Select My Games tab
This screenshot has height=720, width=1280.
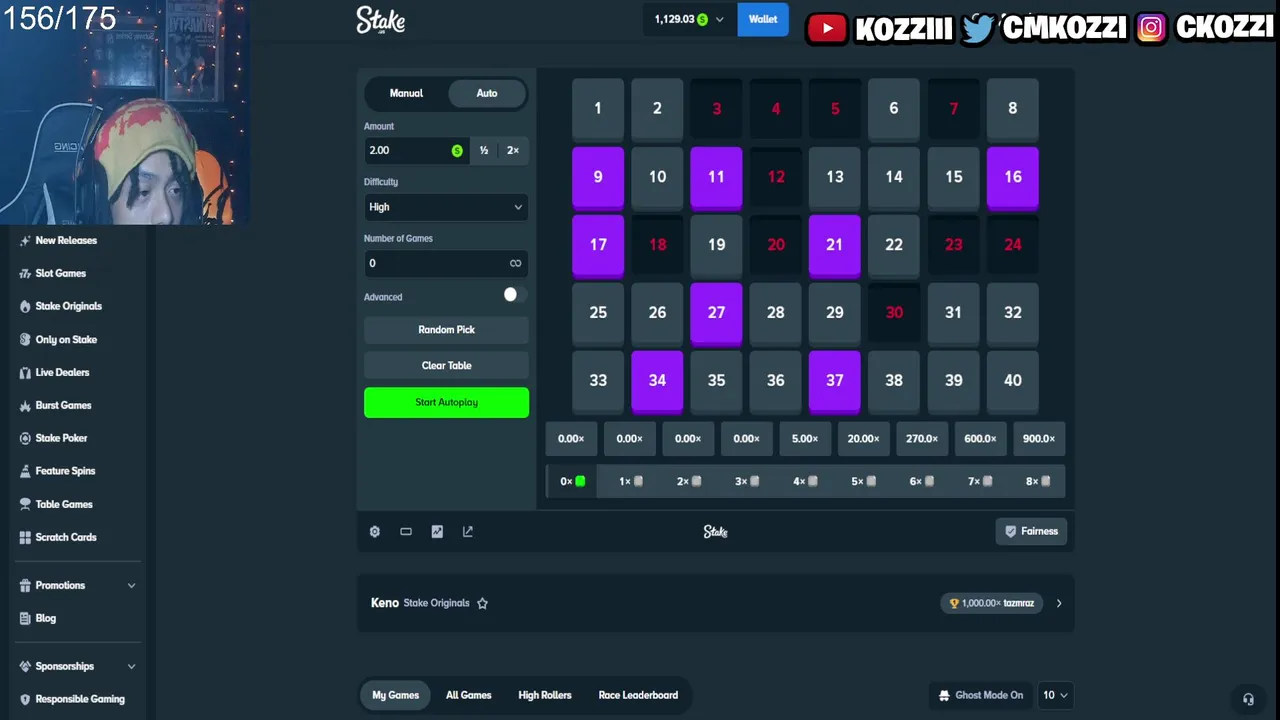click(x=396, y=695)
